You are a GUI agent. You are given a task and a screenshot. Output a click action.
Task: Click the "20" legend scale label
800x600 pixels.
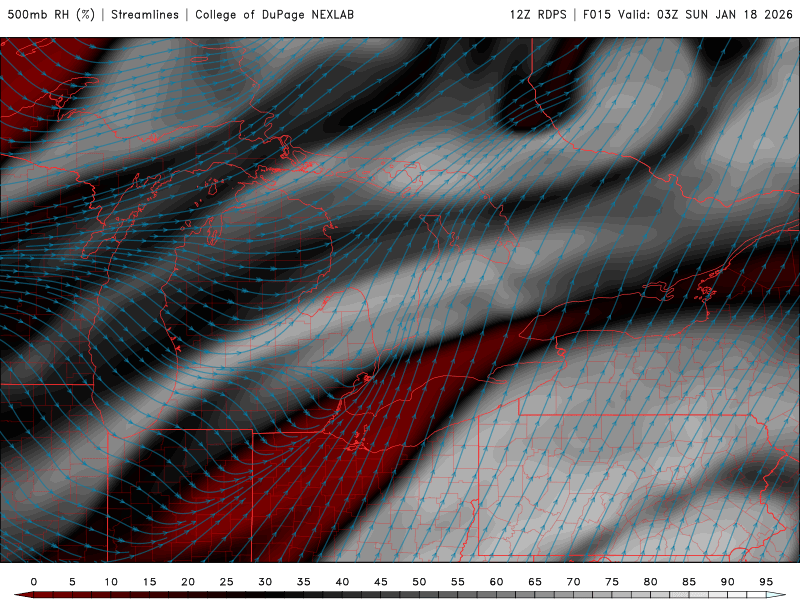[188, 582]
